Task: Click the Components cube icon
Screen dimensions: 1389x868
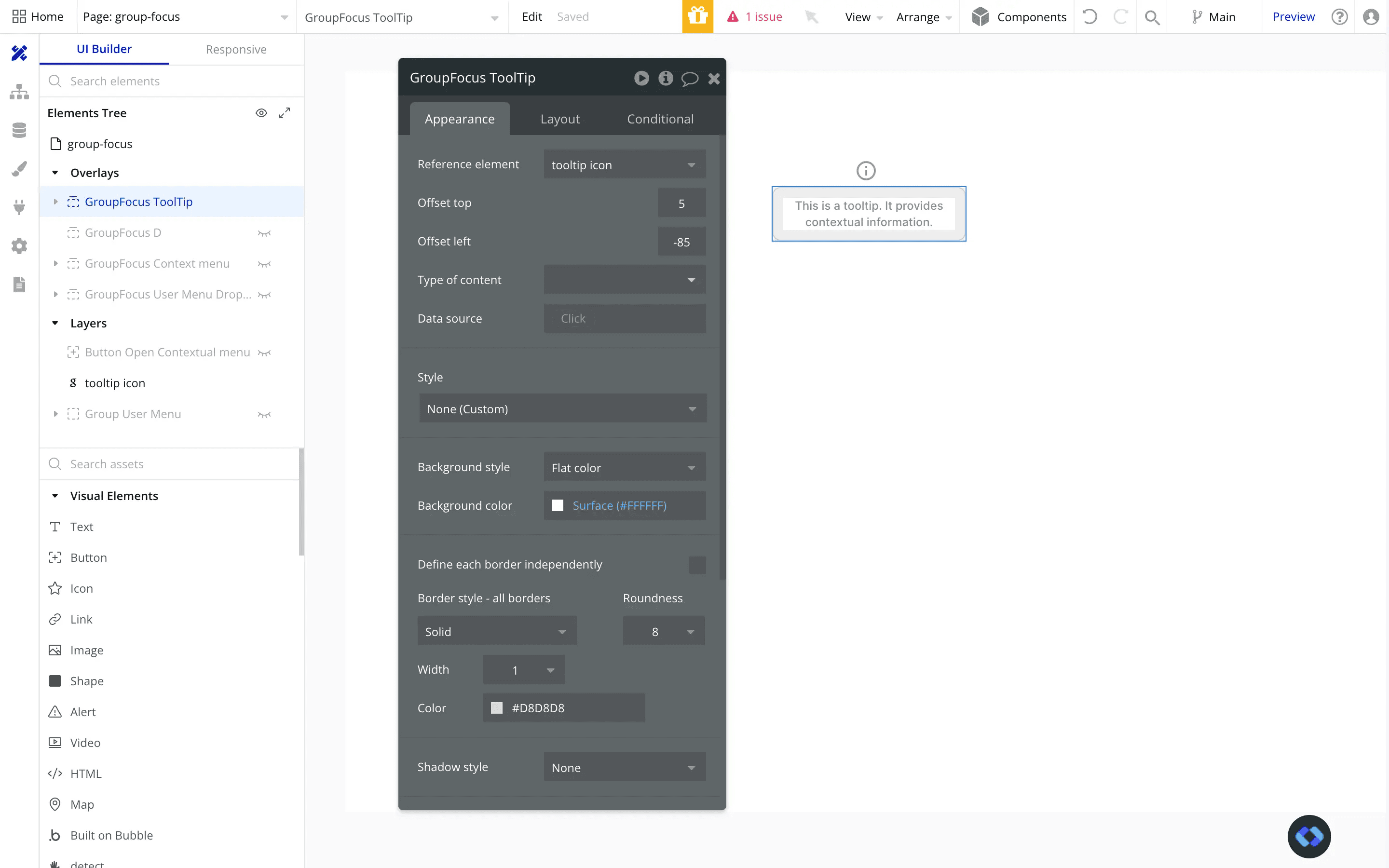Action: click(x=980, y=17)
